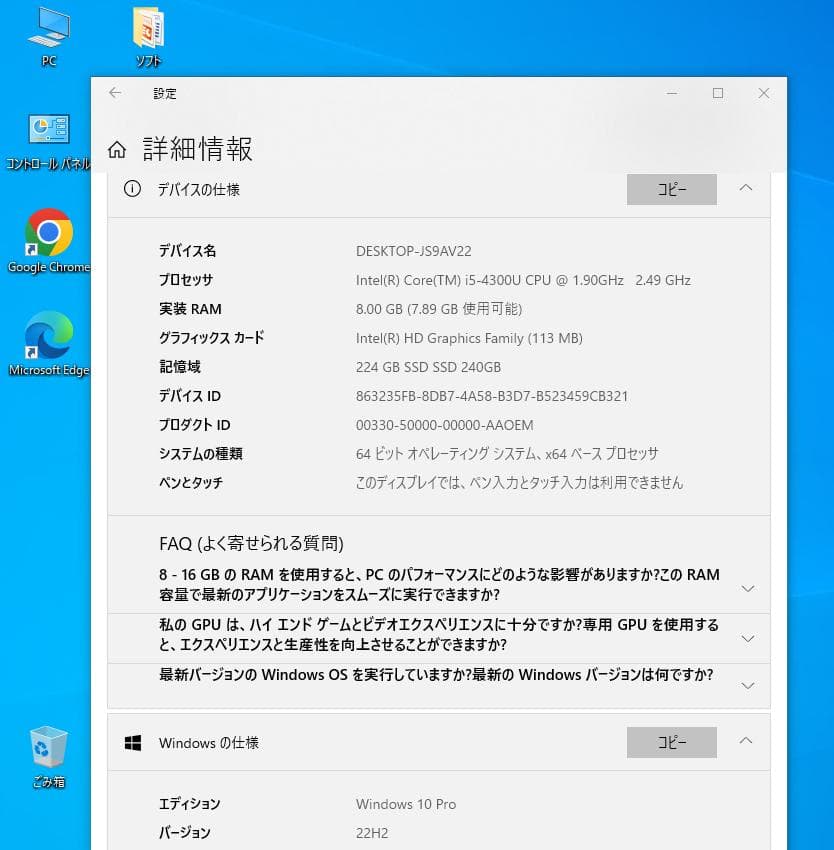Click コピー to copy device specifications
This screenshot has width=834, height=850.
pos(671,189)
